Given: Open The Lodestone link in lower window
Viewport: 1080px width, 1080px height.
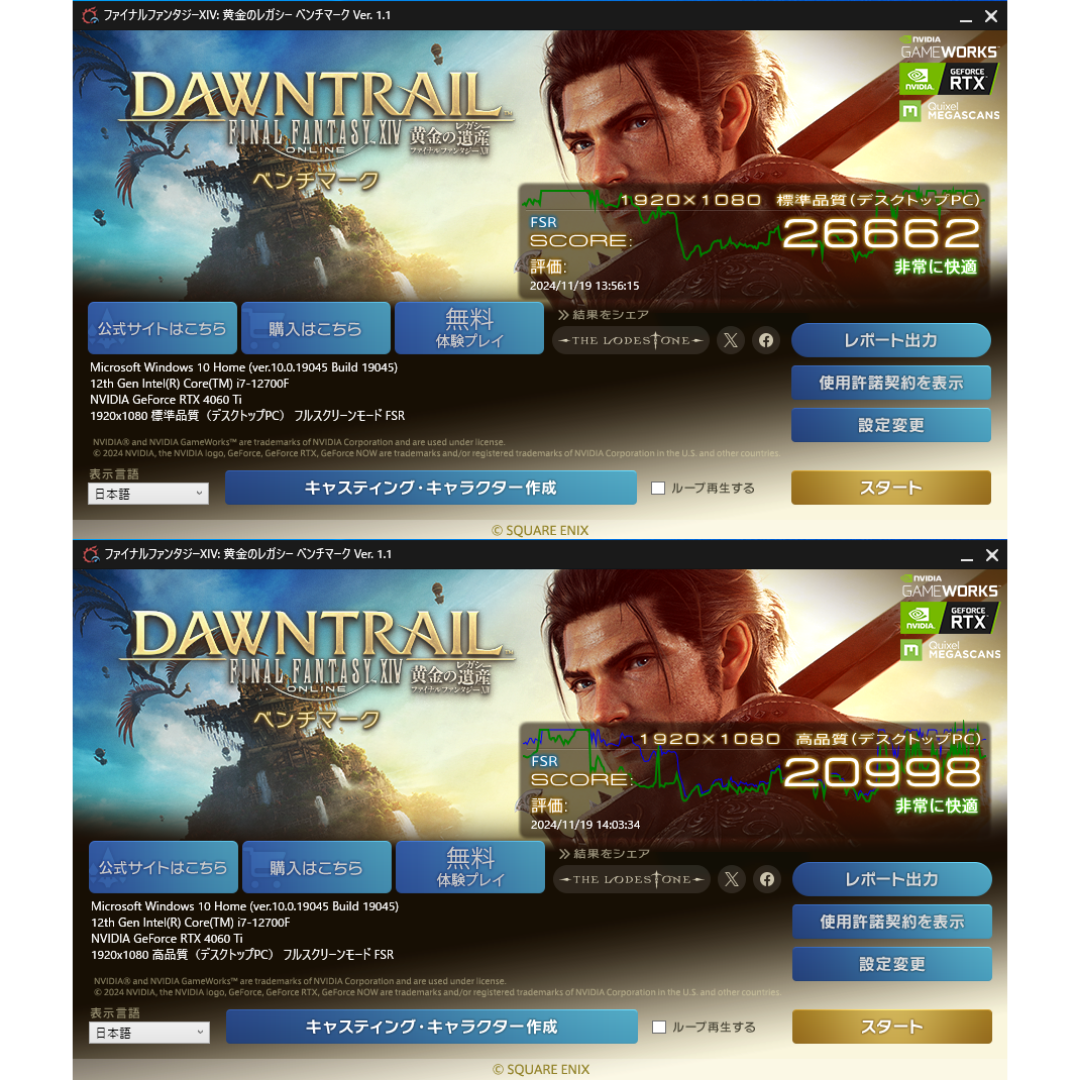Looking at the screenshot, I should click(632, 880).
